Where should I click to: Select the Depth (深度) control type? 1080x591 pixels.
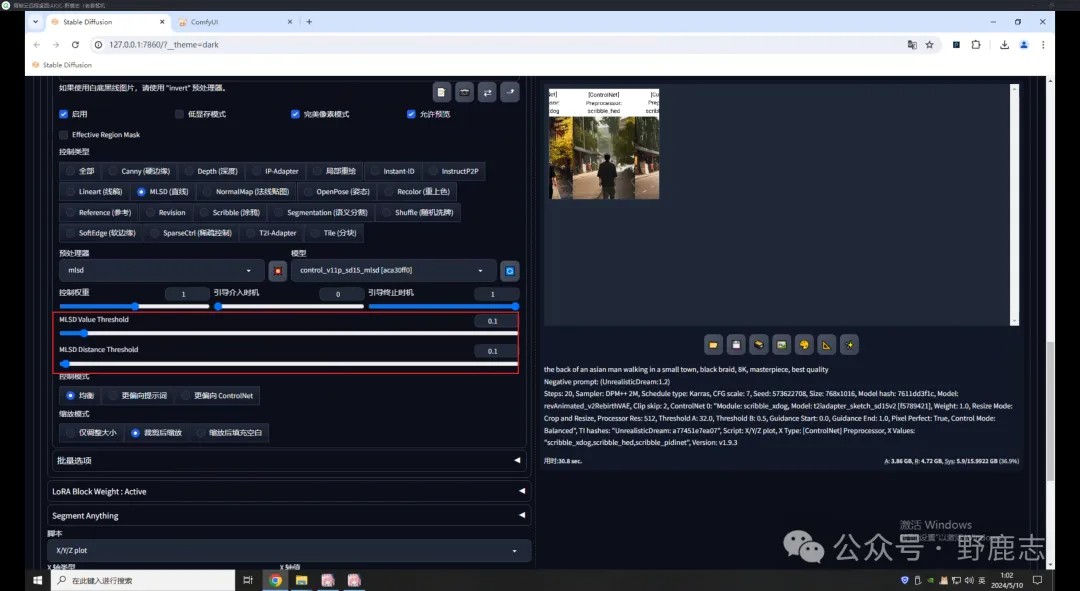(211, 171)
